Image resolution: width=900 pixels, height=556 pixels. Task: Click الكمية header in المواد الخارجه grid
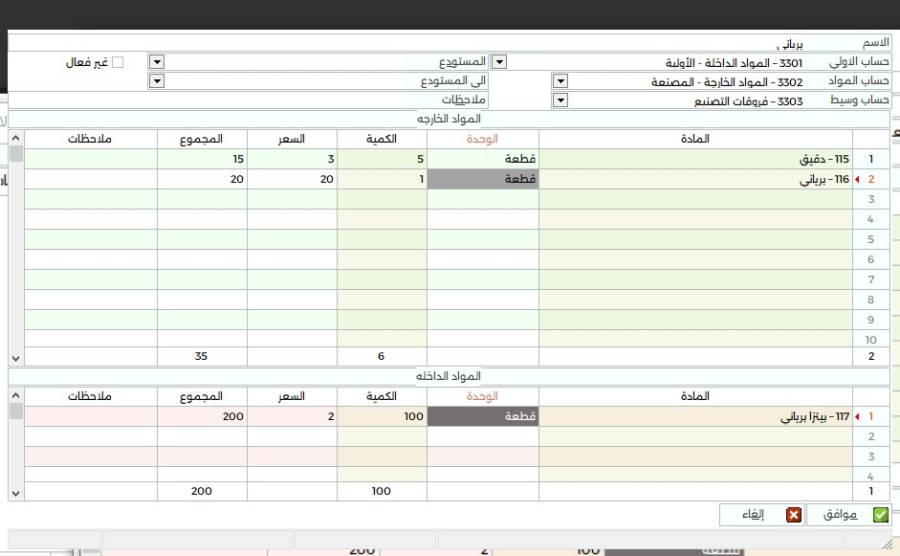[382, 139]
